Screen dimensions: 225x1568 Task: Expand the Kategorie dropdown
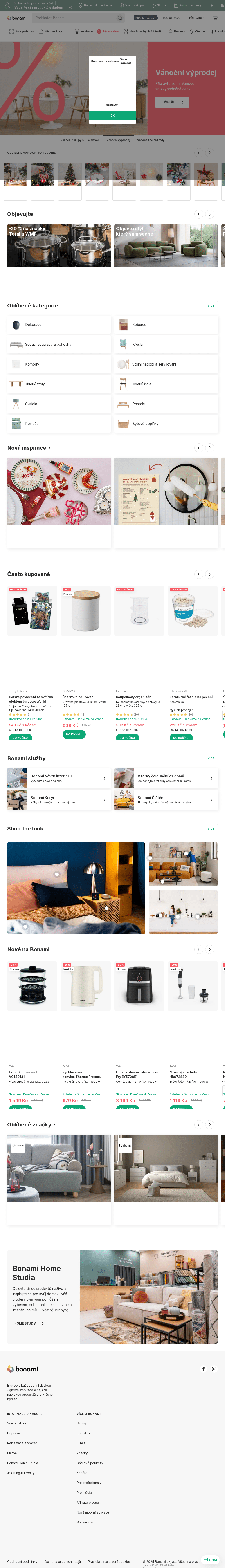21,31
